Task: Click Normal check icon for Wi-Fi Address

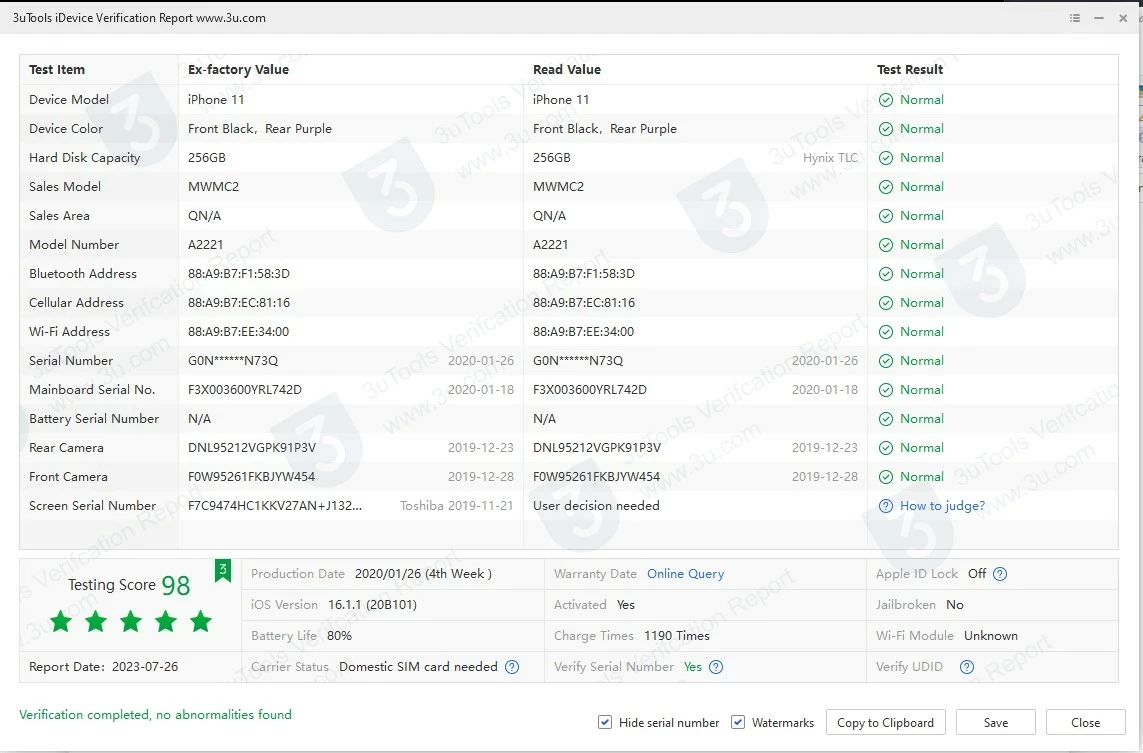Action: tap(886, 332)
